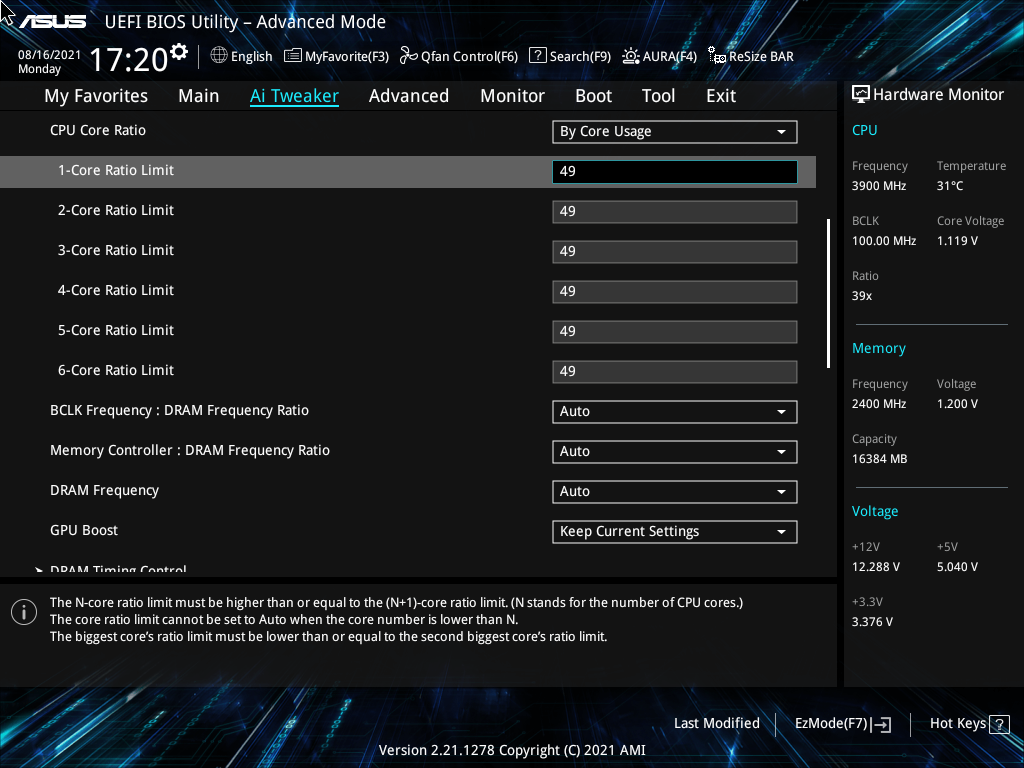
Task: Click the ASUS logo
Action: coord(52,22)
